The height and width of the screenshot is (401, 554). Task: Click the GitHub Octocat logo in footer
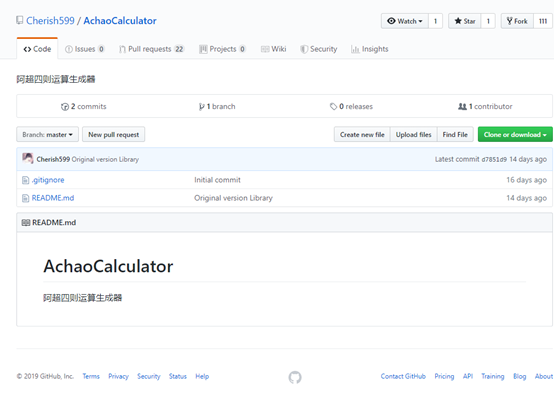pyautogui.click(x=295, y=377)
